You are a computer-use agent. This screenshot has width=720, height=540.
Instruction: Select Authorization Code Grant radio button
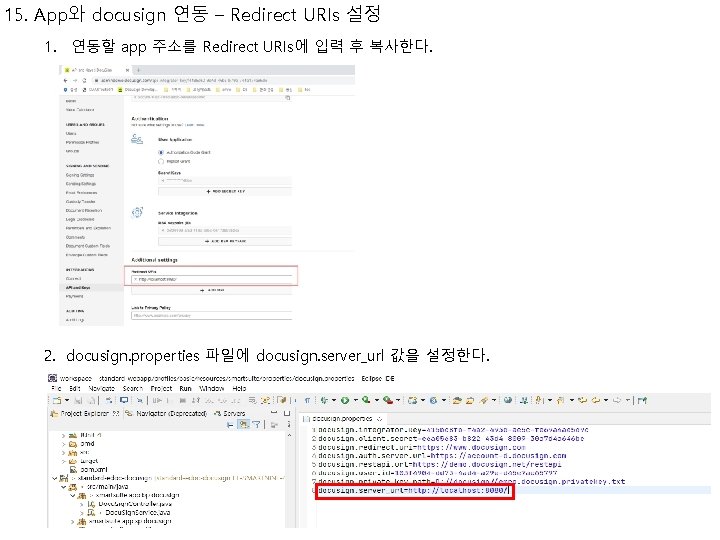(x=161, y=152)
